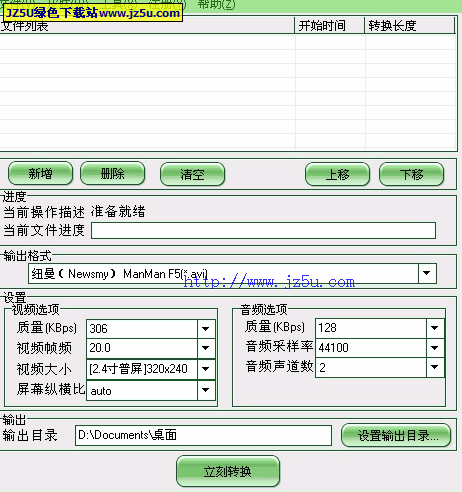
Task: Click the 准备就绪 status text
Action: [118, 212]
